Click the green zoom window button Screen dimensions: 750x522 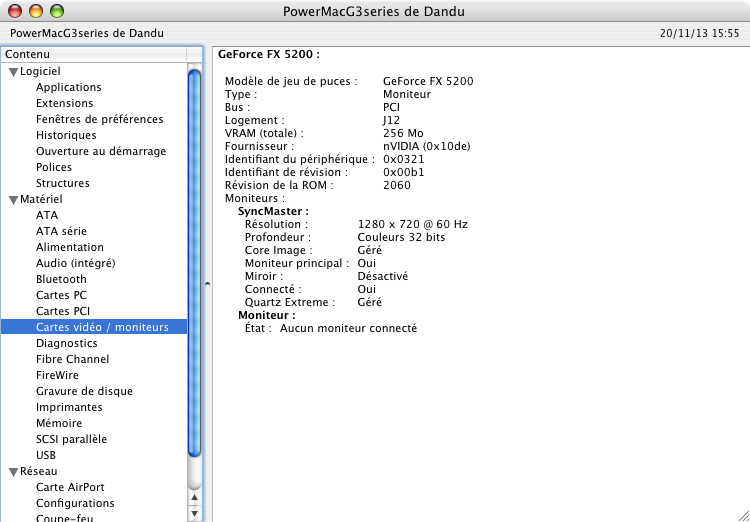(57, 11)
